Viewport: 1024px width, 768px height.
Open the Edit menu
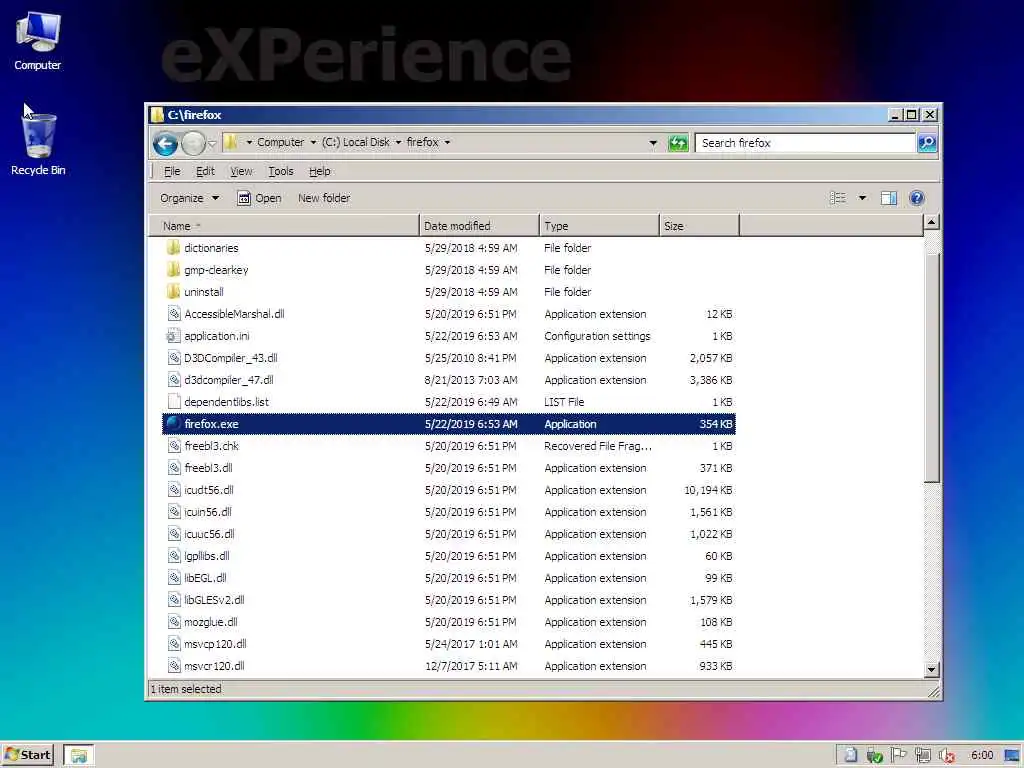205,171
